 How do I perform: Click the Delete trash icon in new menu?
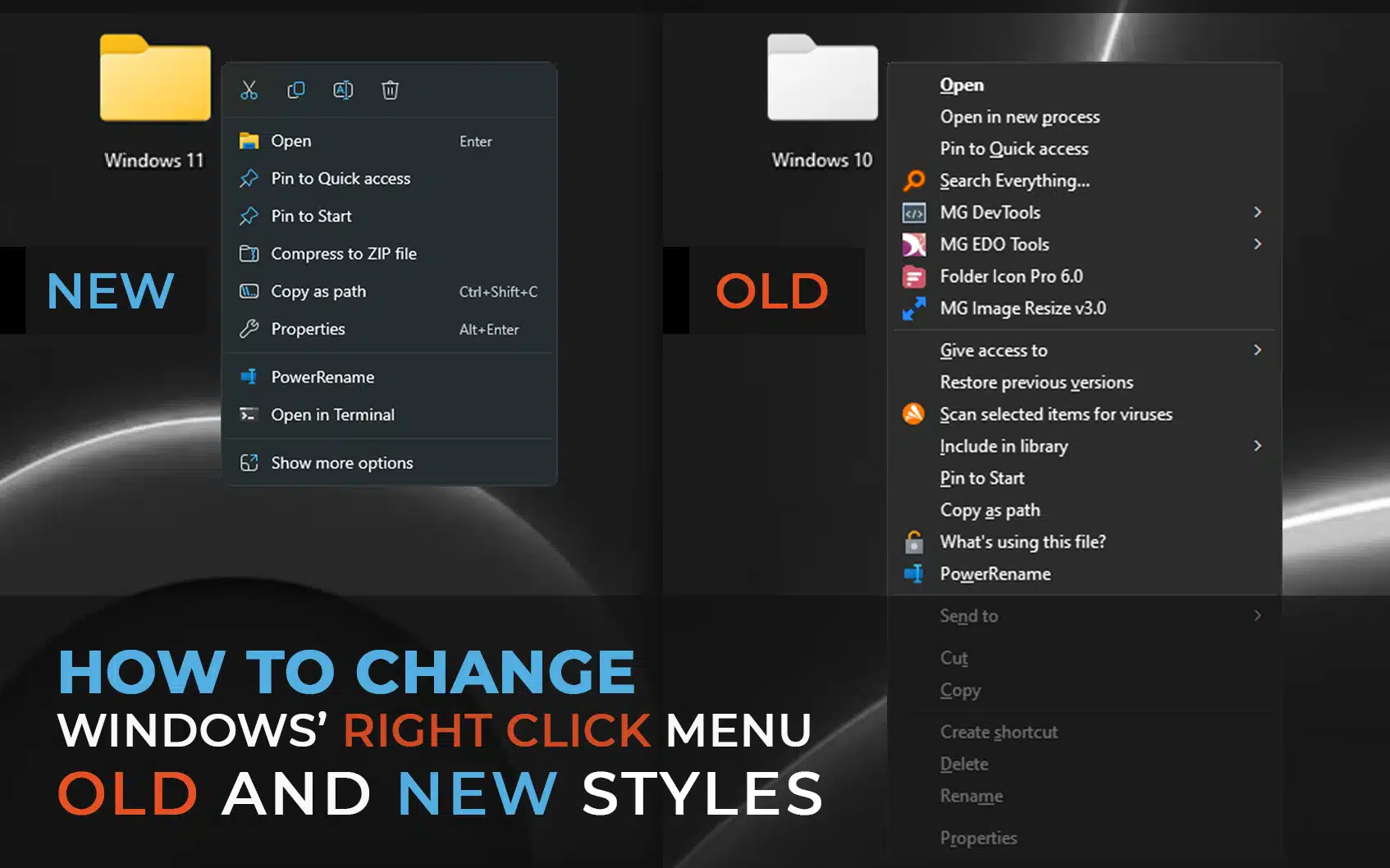point(391,90)
